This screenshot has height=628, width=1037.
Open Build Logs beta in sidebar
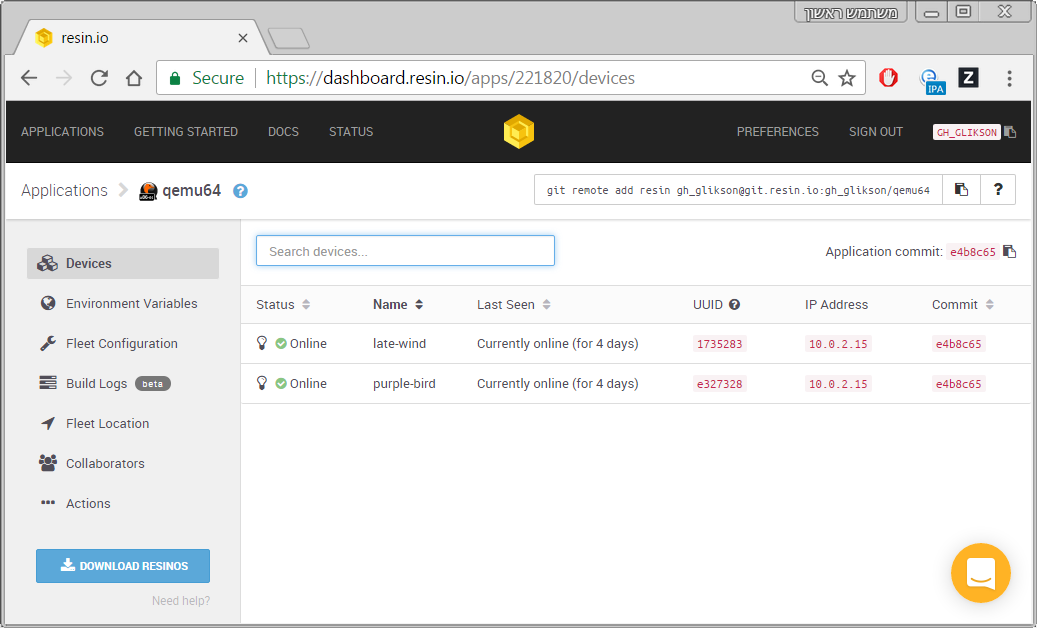123,383
